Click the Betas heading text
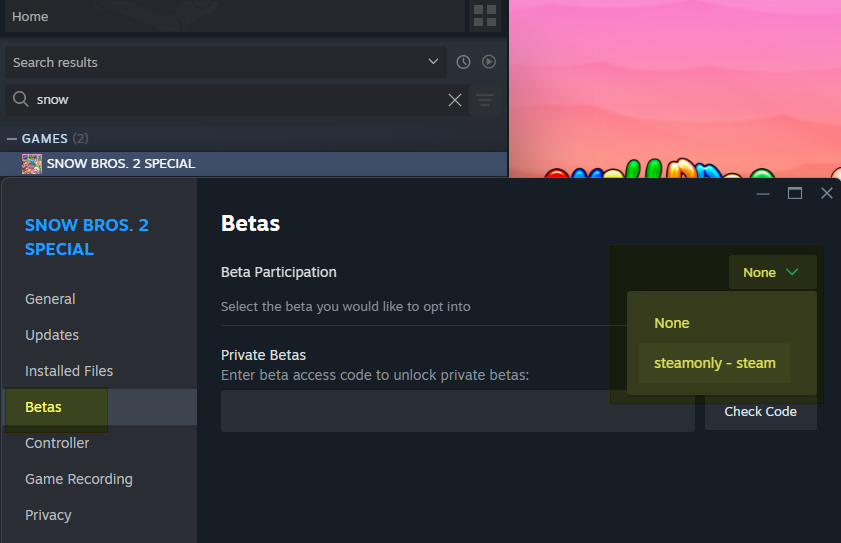Viewport: 841px width, 543px height. 250,223
